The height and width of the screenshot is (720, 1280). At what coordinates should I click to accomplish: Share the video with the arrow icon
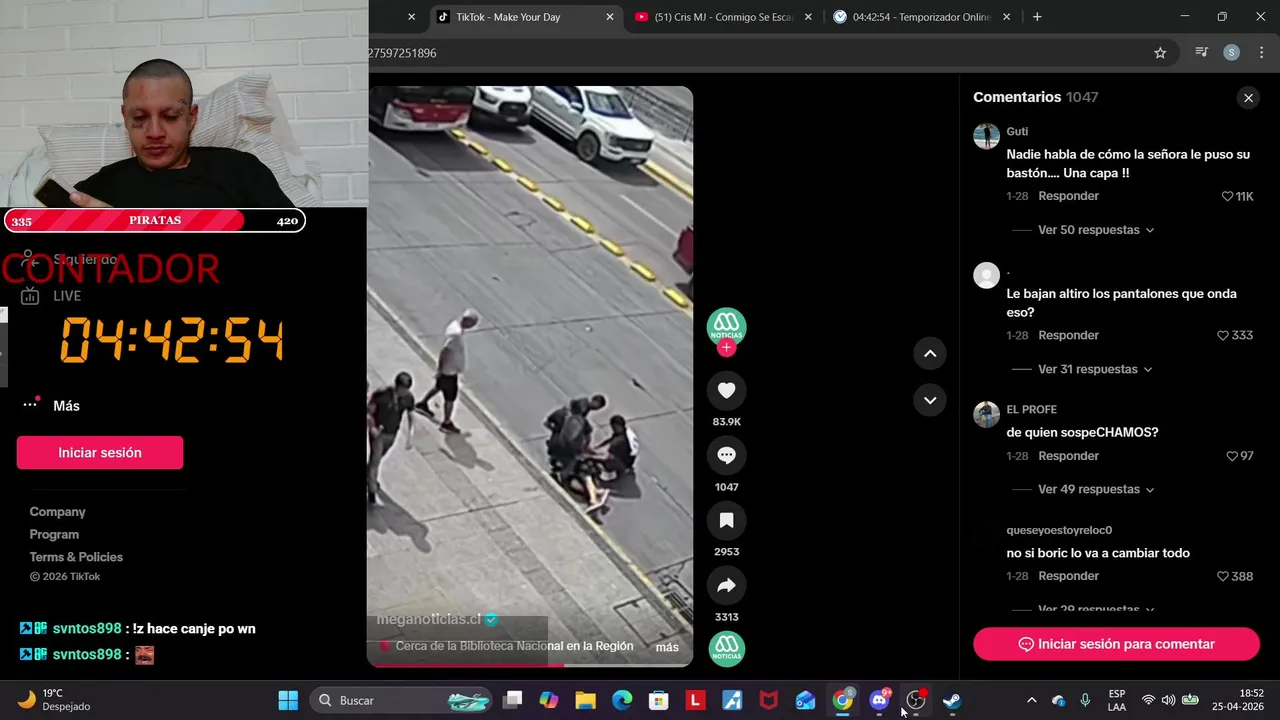[727, 586]
